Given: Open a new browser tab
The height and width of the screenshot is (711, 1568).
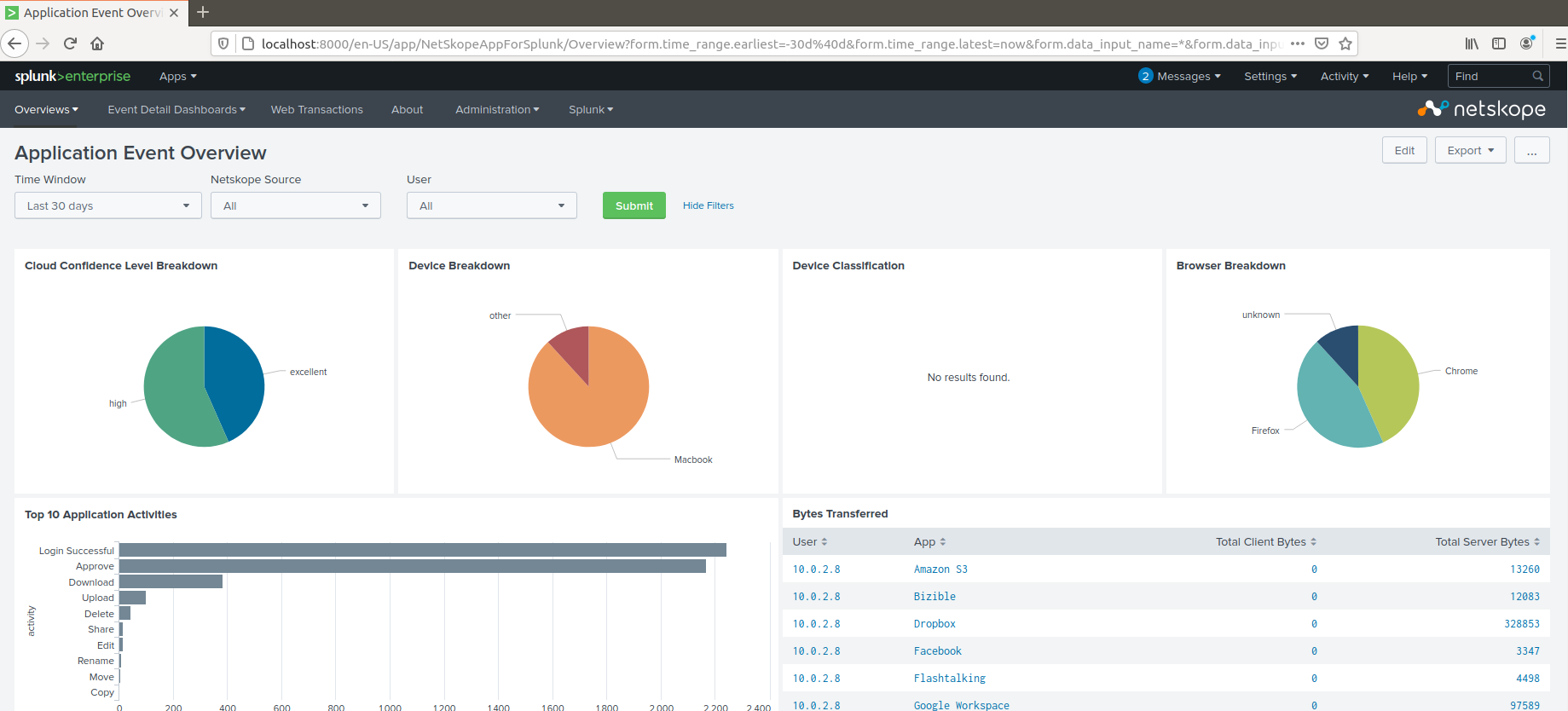Looking at the screenshot, I should click(203, 12).
